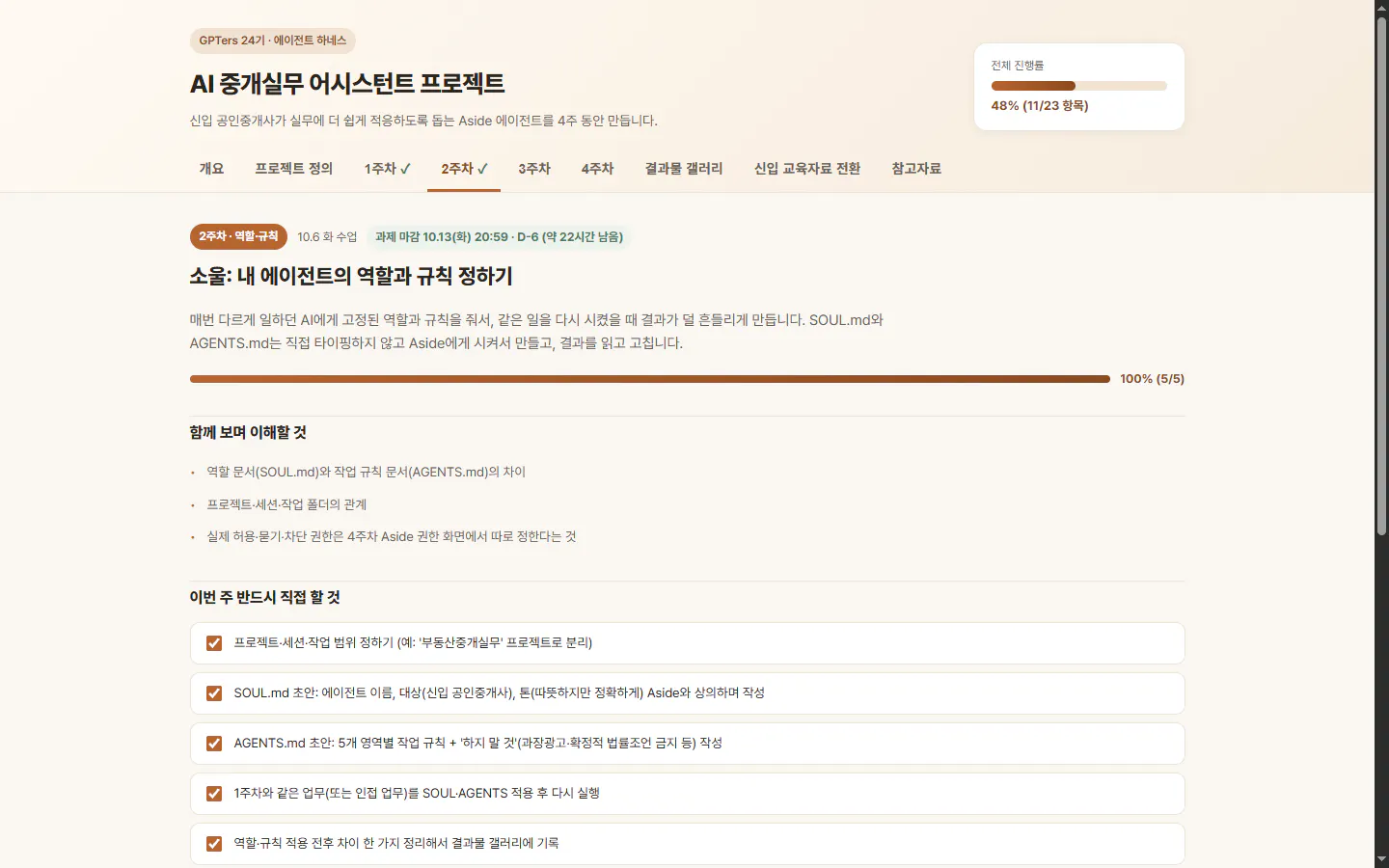1389x868 pixels.
Task: Click the 전체 진행률 label
Action: click(x=1018, y=66)
